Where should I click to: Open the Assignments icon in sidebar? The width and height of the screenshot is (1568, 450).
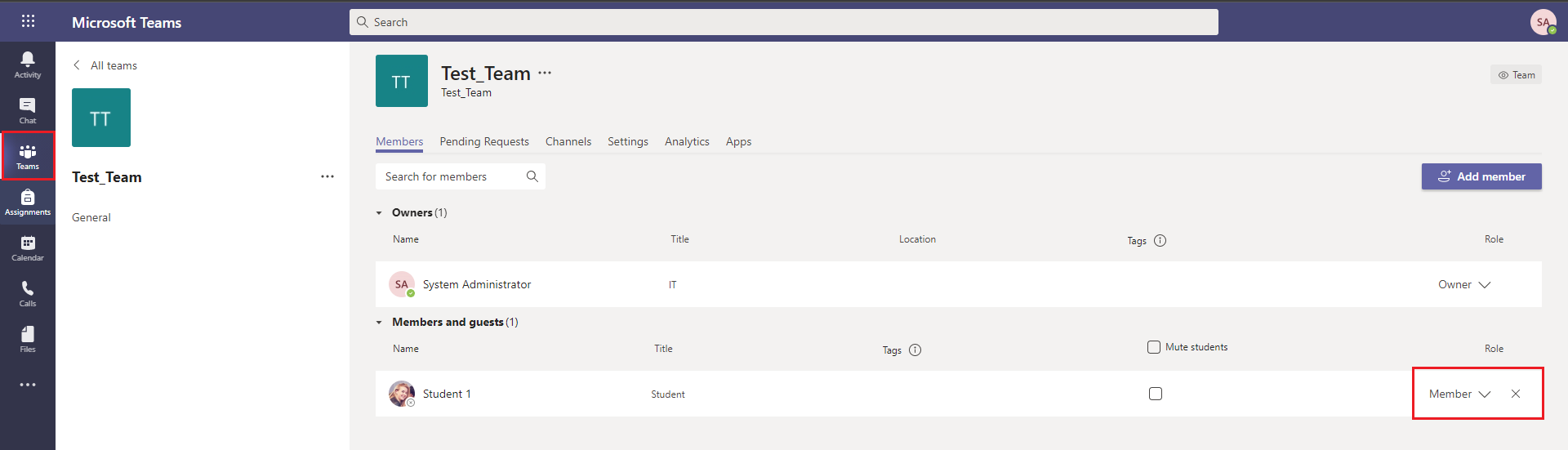point(28,202)
